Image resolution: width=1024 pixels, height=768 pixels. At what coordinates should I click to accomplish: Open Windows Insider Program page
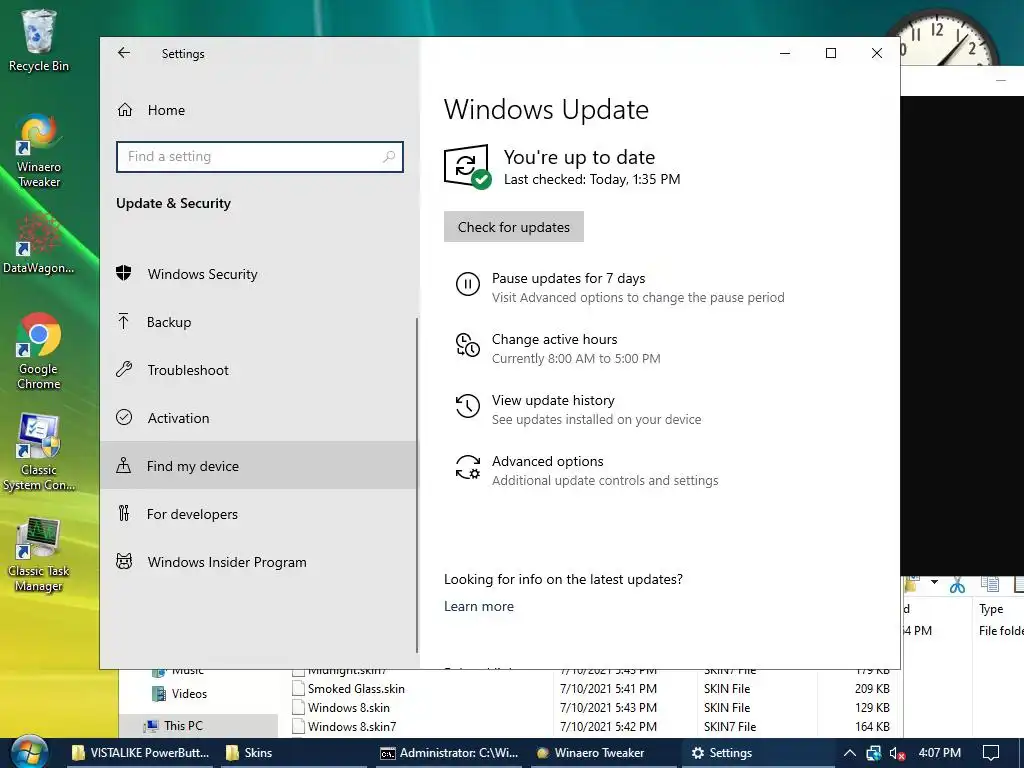coord(258,562)
